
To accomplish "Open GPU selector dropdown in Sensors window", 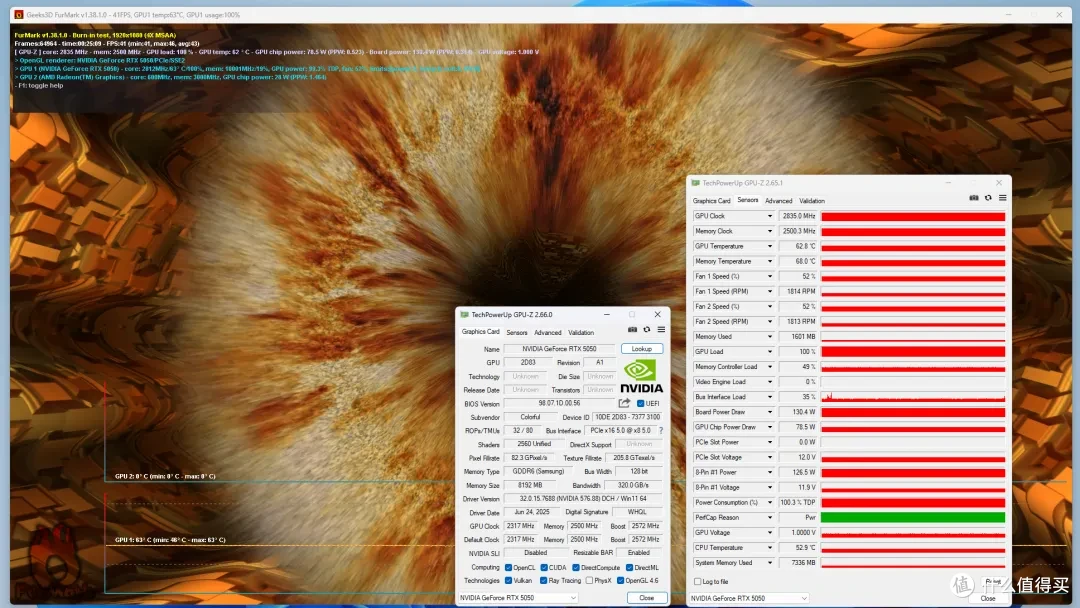I will pyautogui.click(x=749, y=598).
